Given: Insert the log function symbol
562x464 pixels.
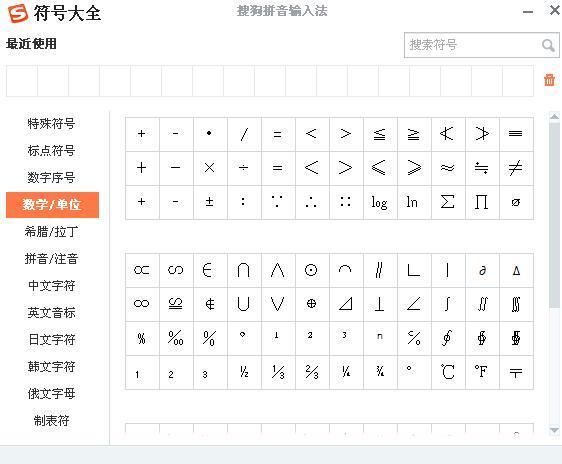Looking at the screenshot, I should [x=380, y=202].
